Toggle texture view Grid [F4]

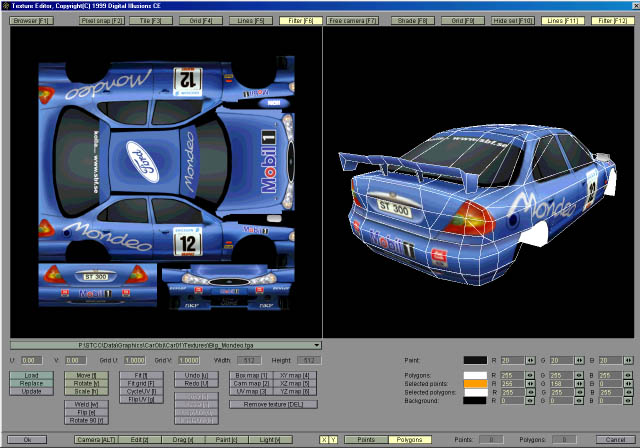tap(201, 20)
